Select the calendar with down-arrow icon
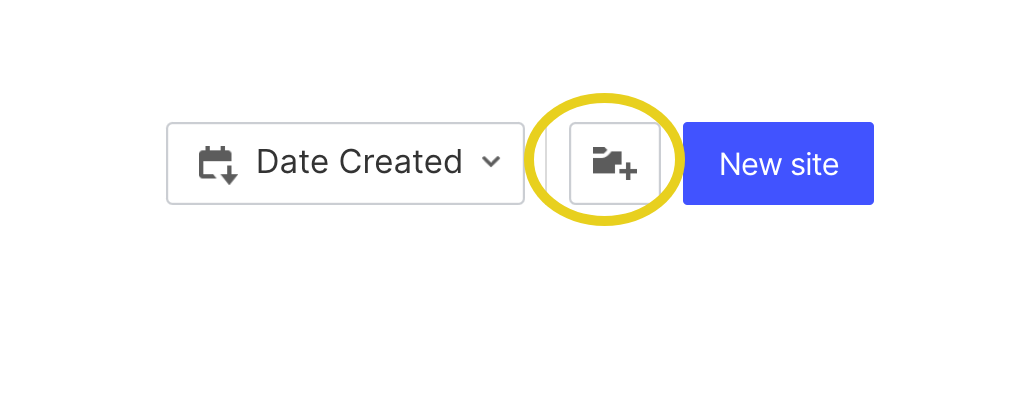This screenshot has width=1010, height=404. coord(218,165)
